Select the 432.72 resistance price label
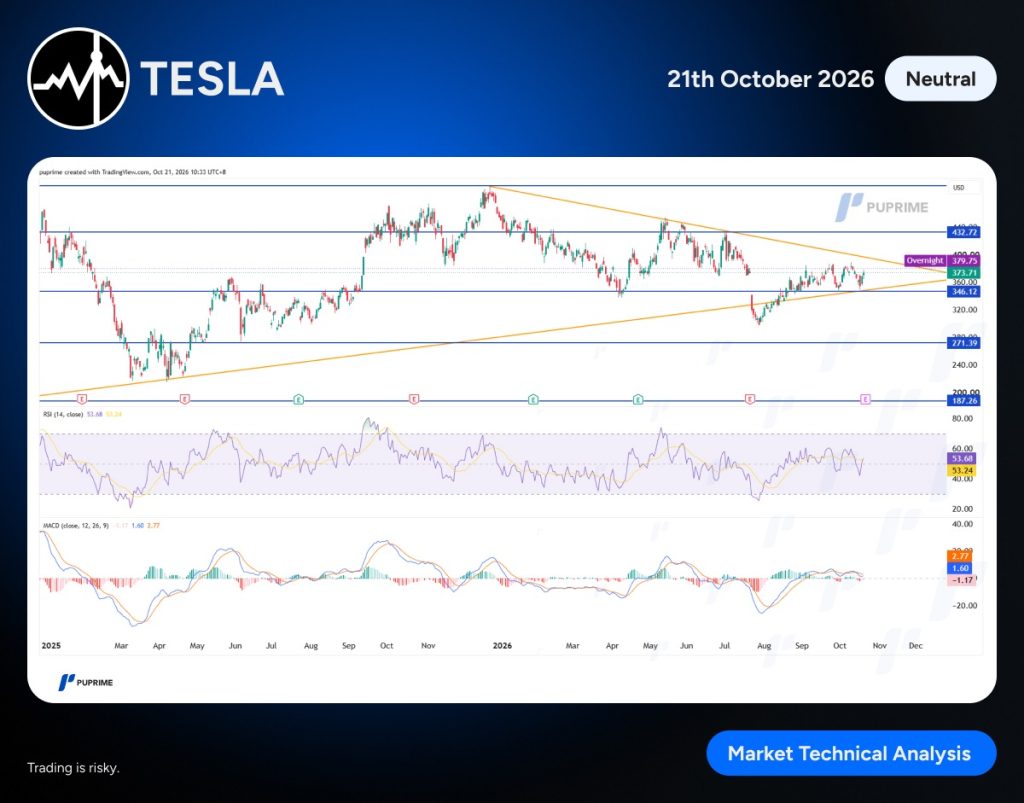Screen dimensions: 1024x803 pyautogui.click(x=964, y=232)
